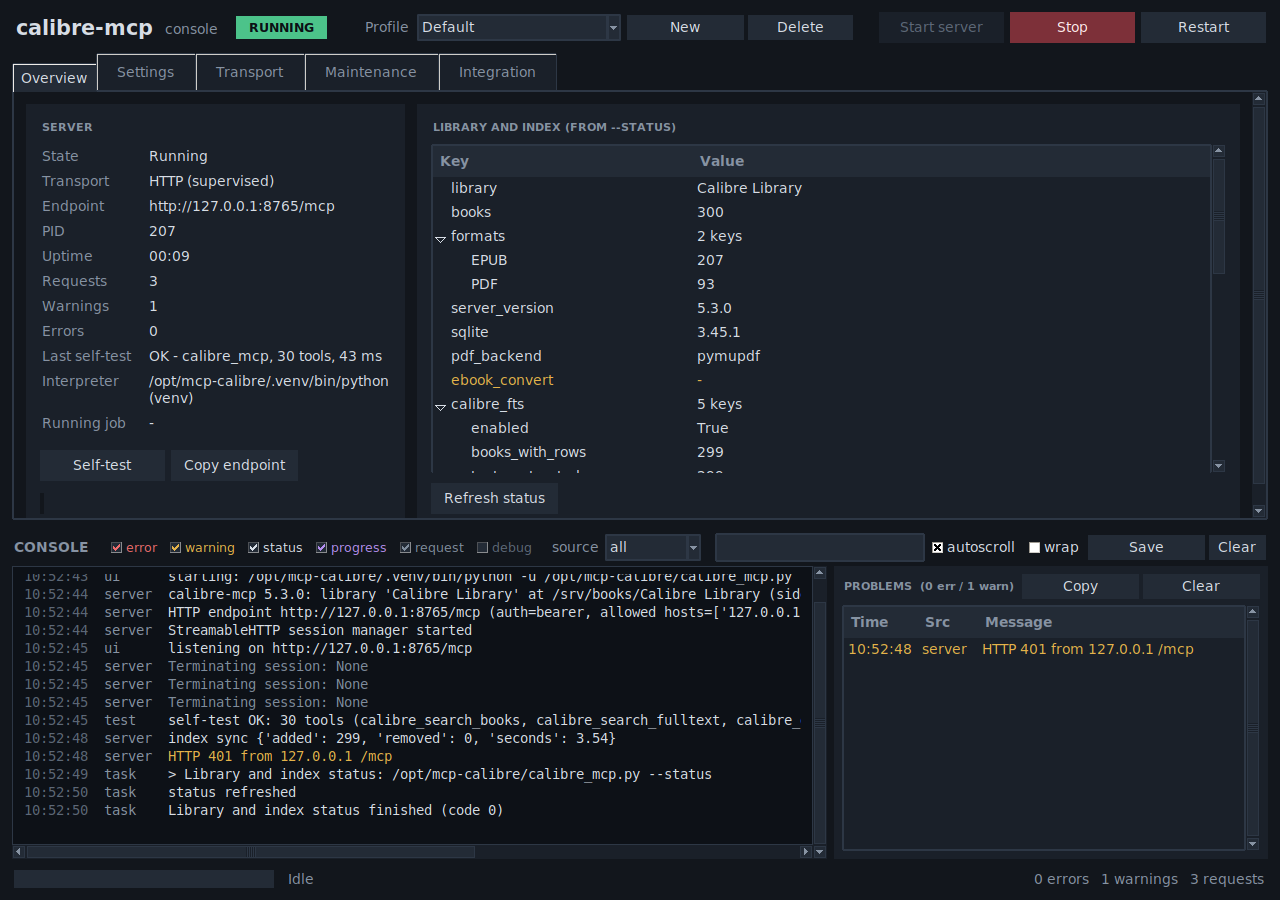Click the RUNNING status badge
The height and width of the screenshot is (900, 1280).
pyautogui.click(x=281, y=27)
